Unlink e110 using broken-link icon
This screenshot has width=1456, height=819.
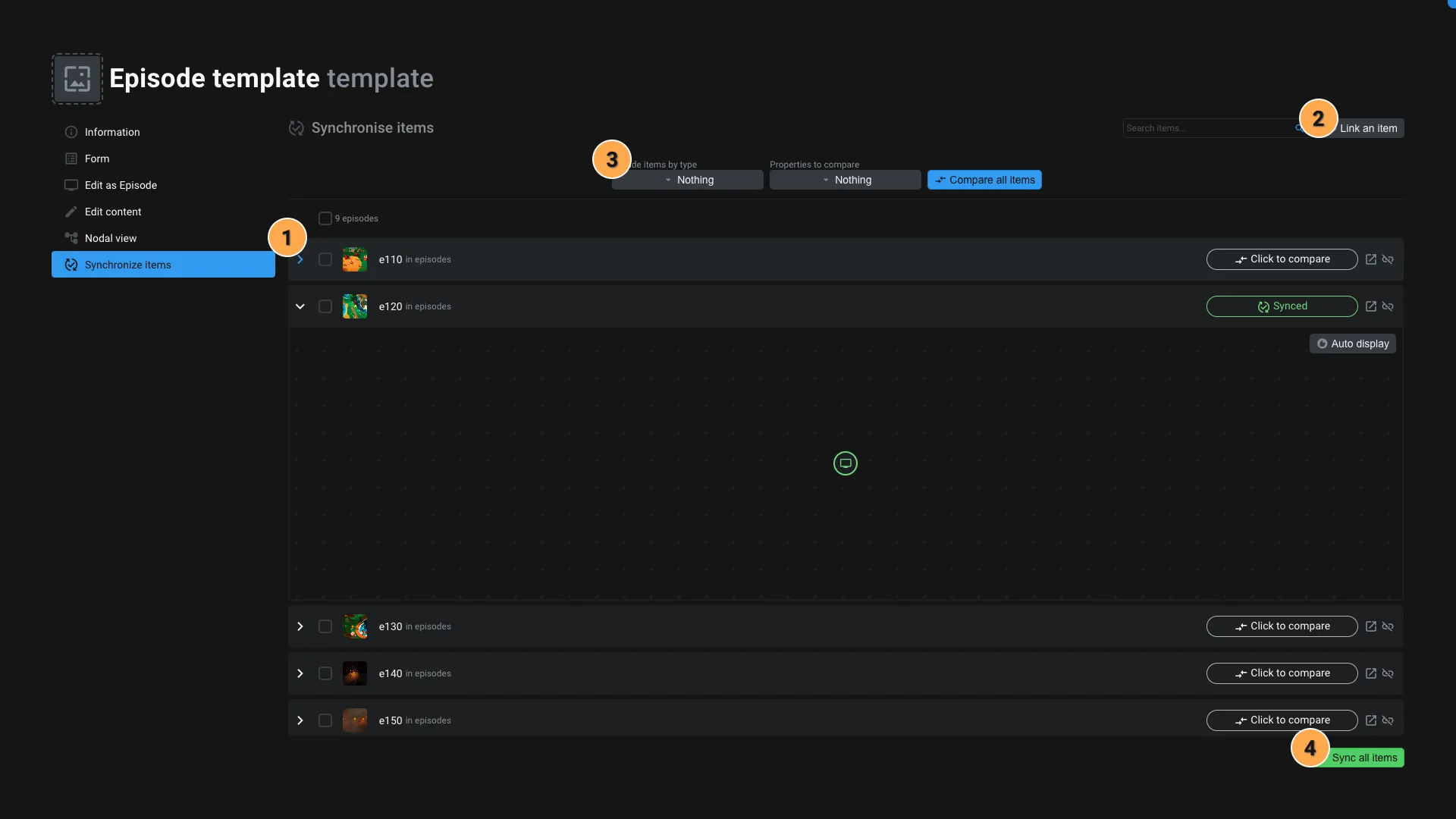point(1388,259)
